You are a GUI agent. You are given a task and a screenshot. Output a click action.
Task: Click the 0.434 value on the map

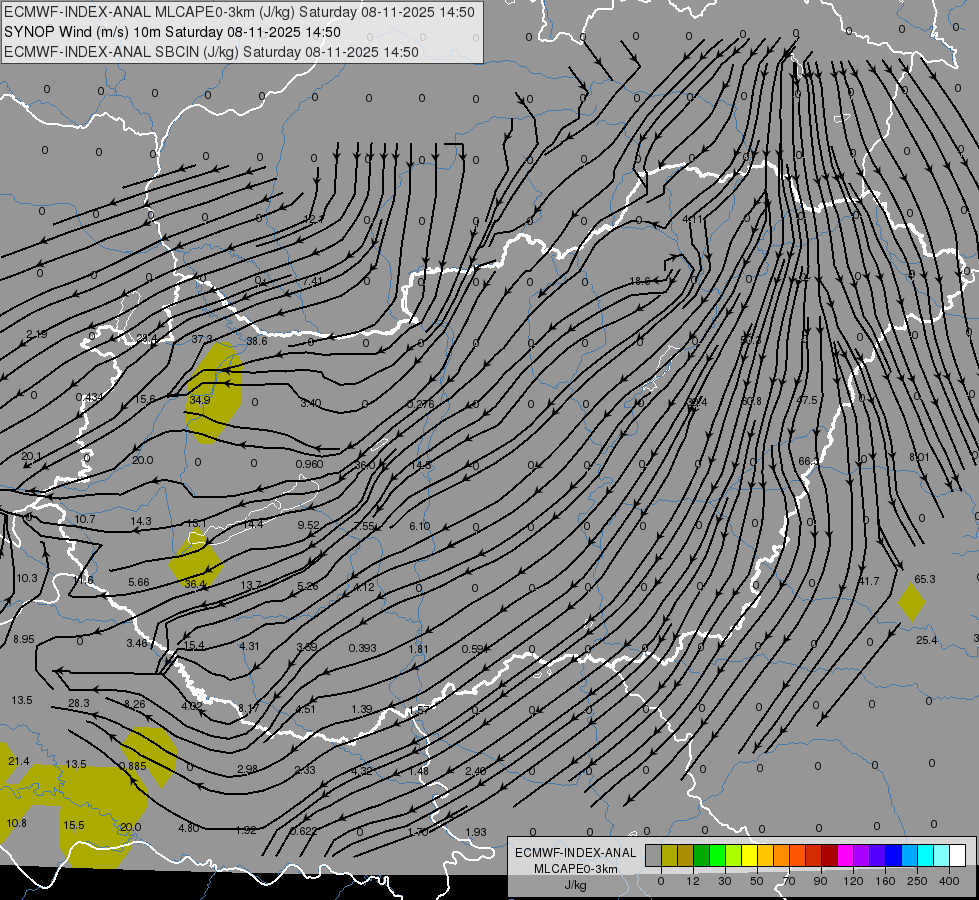click(x=90, y=397)
